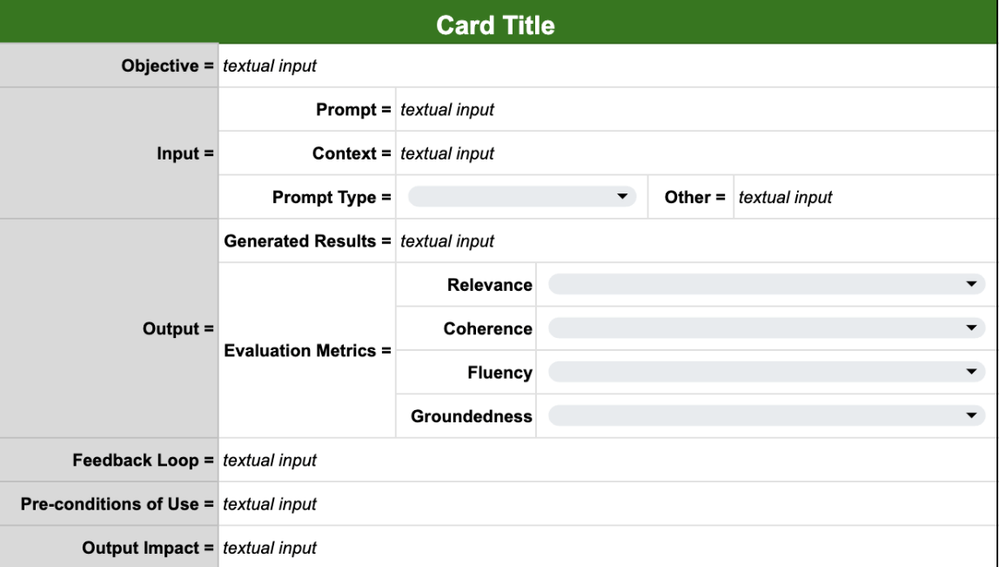This screenshot has width=999, height=567.
Task: Click the Groundedness dropdown arrow
Action: coord(971,416)
